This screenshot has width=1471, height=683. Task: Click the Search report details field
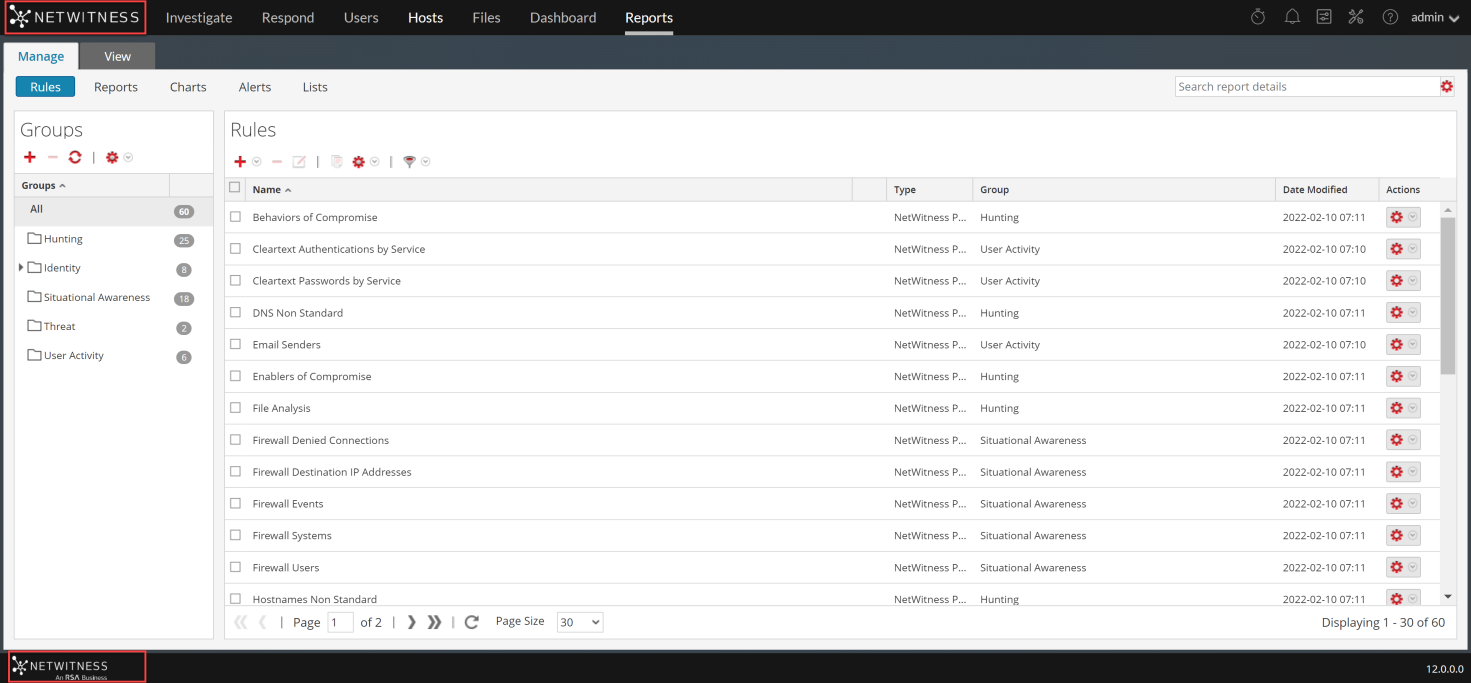click(x=1305, y=87)
